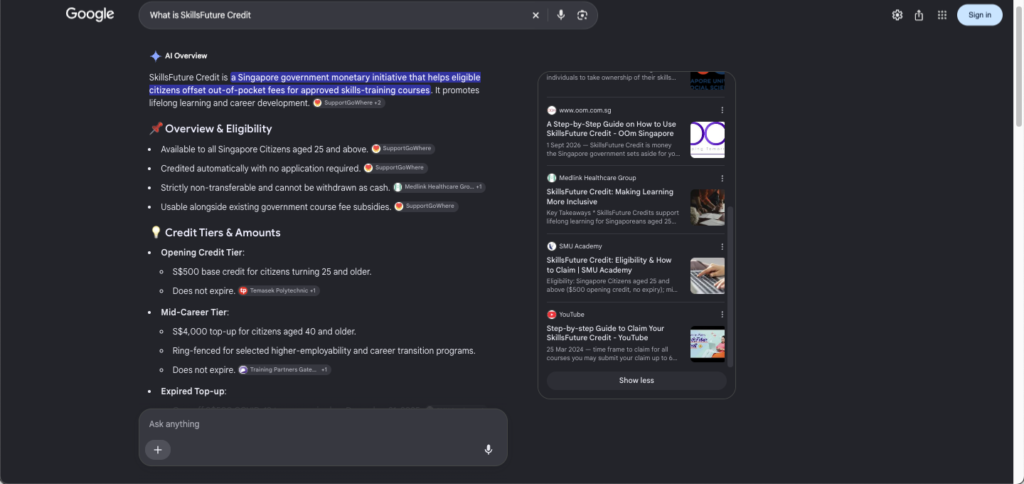Click the share icon in the header
The width and height of the screenshot is (1024, 484).
(x=919, y=15)
